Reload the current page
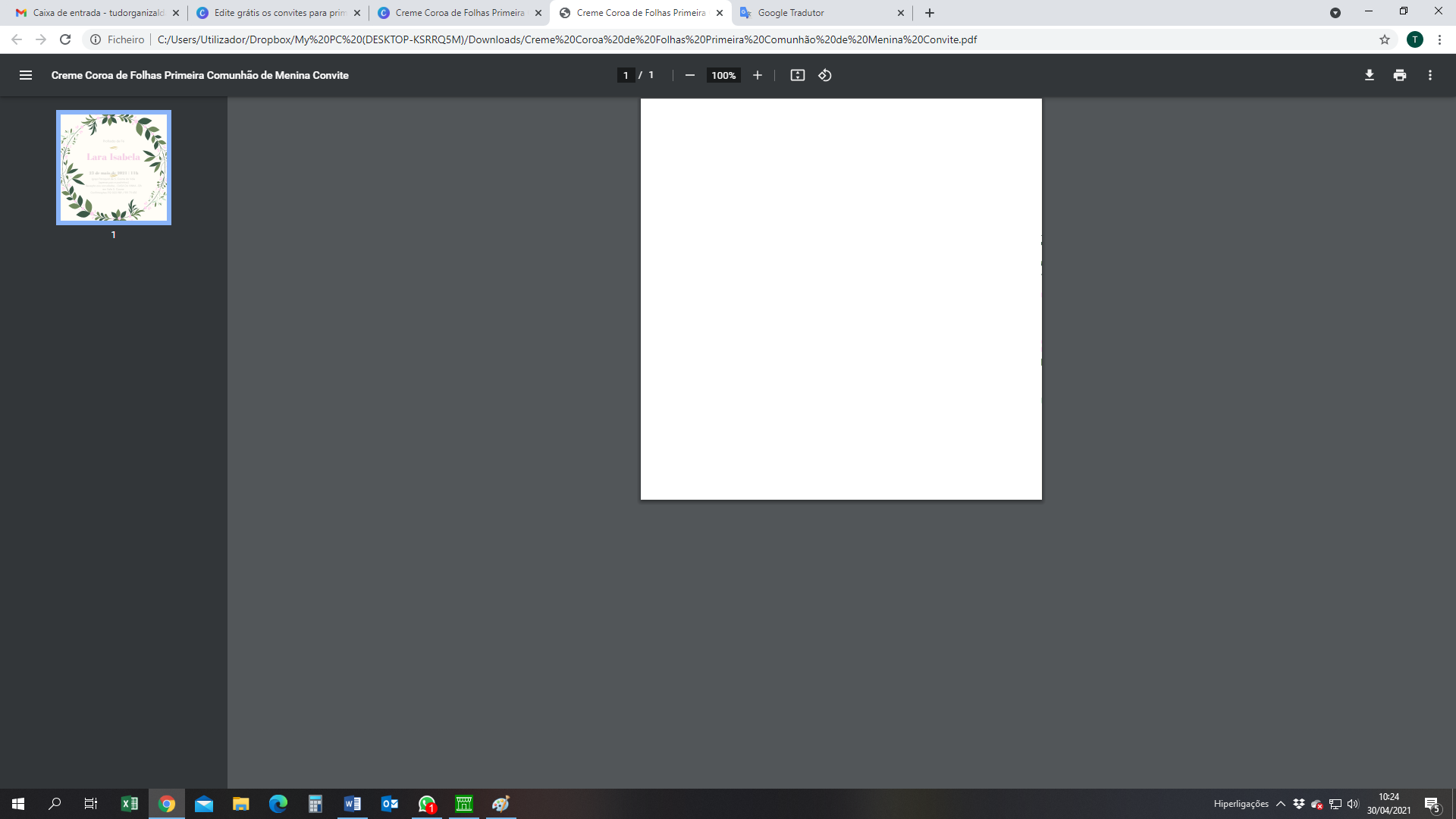 65,39
